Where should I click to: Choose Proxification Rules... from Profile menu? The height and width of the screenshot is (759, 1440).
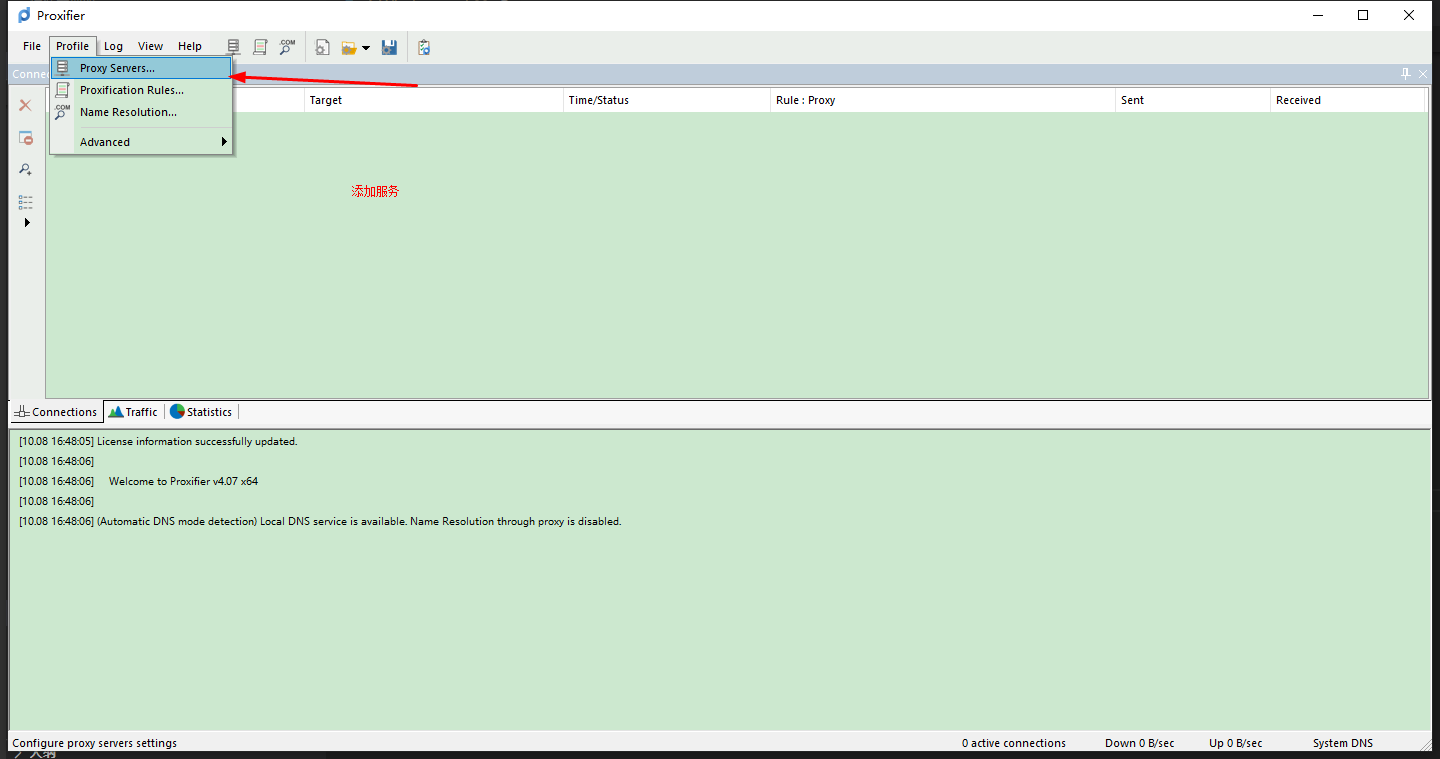coord(131,90)
